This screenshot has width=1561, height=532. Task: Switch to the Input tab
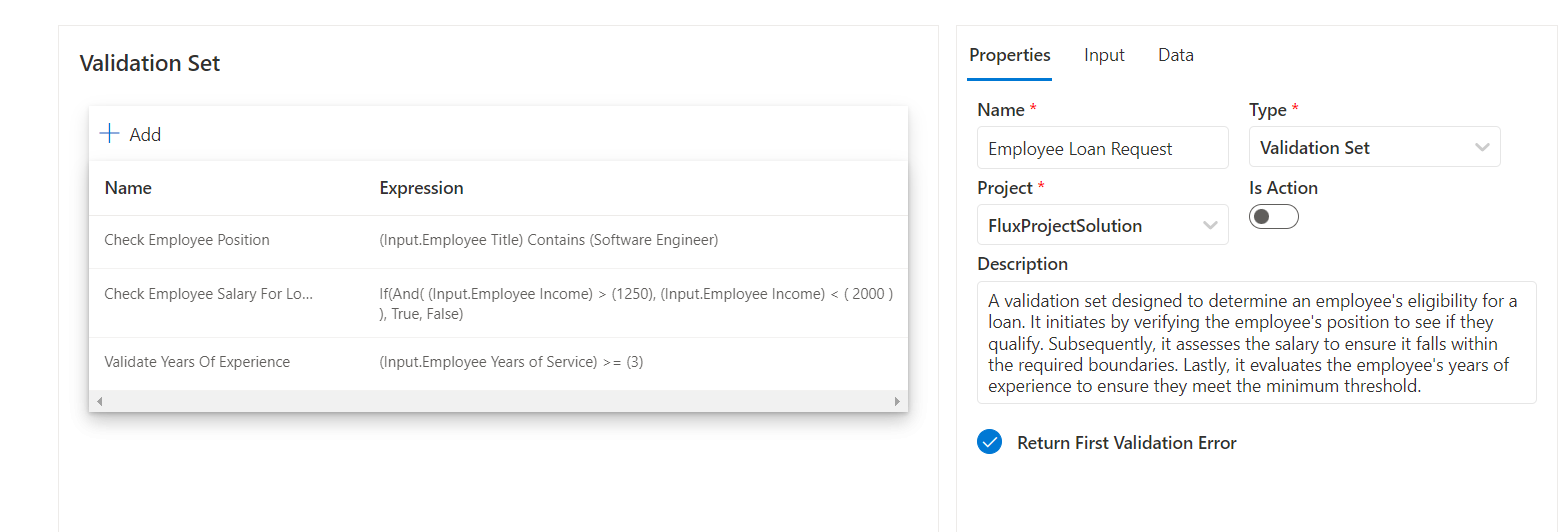click(1104, 55)
